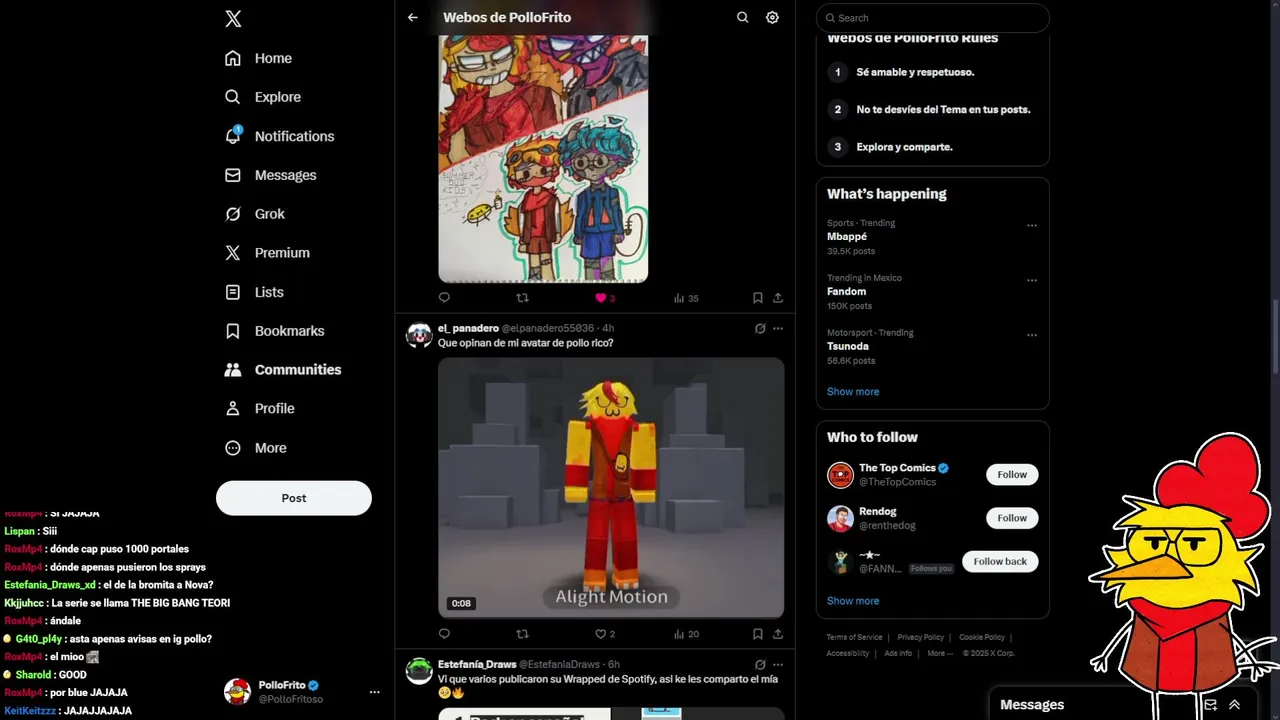Follow The Top Comics account
The width and height of the screenshot is (1280, 720).
[1012, 475]
